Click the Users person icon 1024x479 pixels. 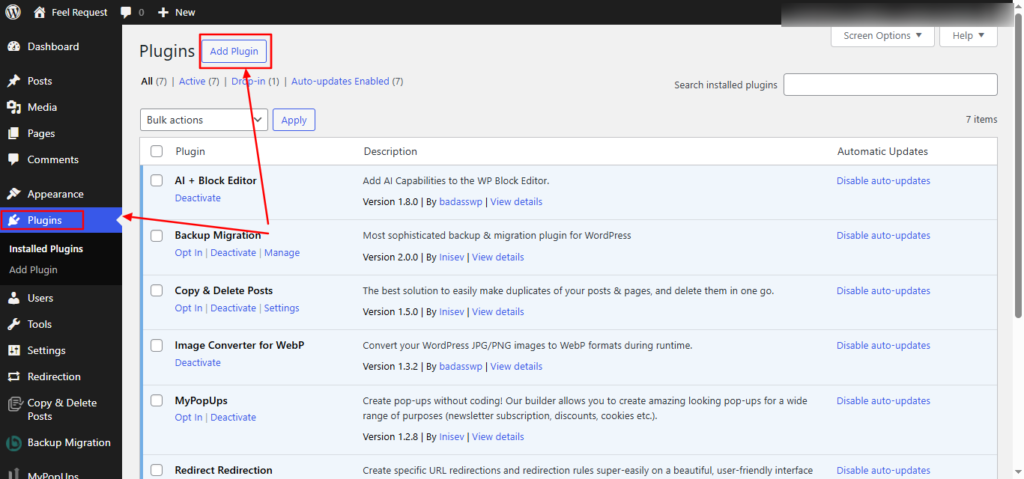tap(14, 298)
